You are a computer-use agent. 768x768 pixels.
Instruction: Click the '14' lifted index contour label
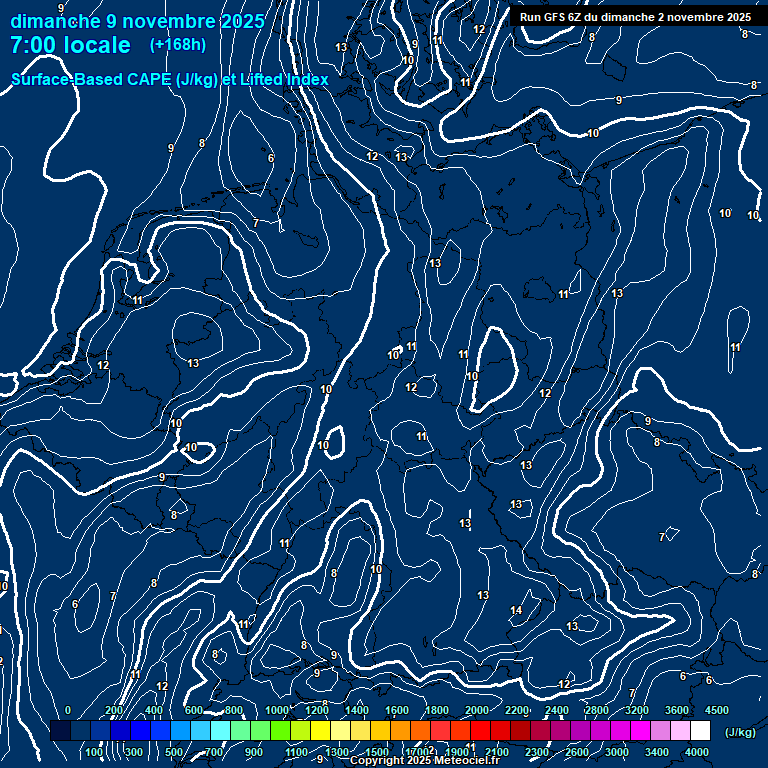516,610
